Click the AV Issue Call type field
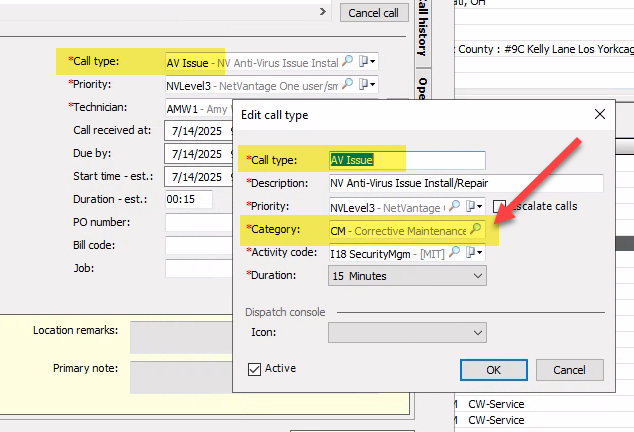 [407, 160]
